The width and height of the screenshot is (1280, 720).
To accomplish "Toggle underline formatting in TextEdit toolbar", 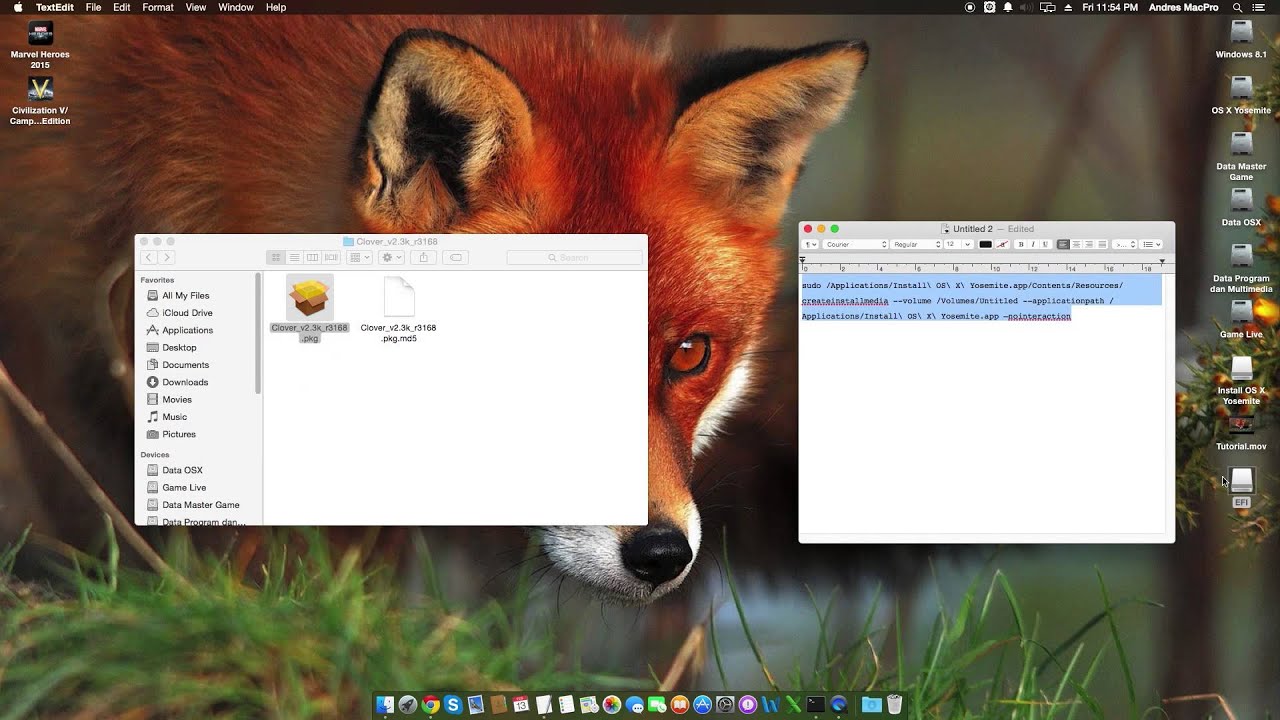I will 1045,244.
